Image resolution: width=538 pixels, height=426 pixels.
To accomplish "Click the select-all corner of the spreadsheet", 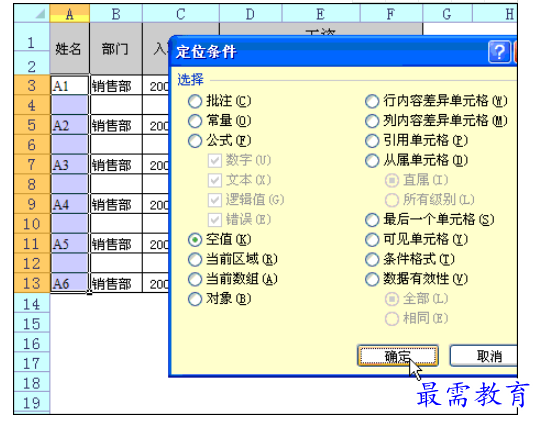I will point(32,14).
